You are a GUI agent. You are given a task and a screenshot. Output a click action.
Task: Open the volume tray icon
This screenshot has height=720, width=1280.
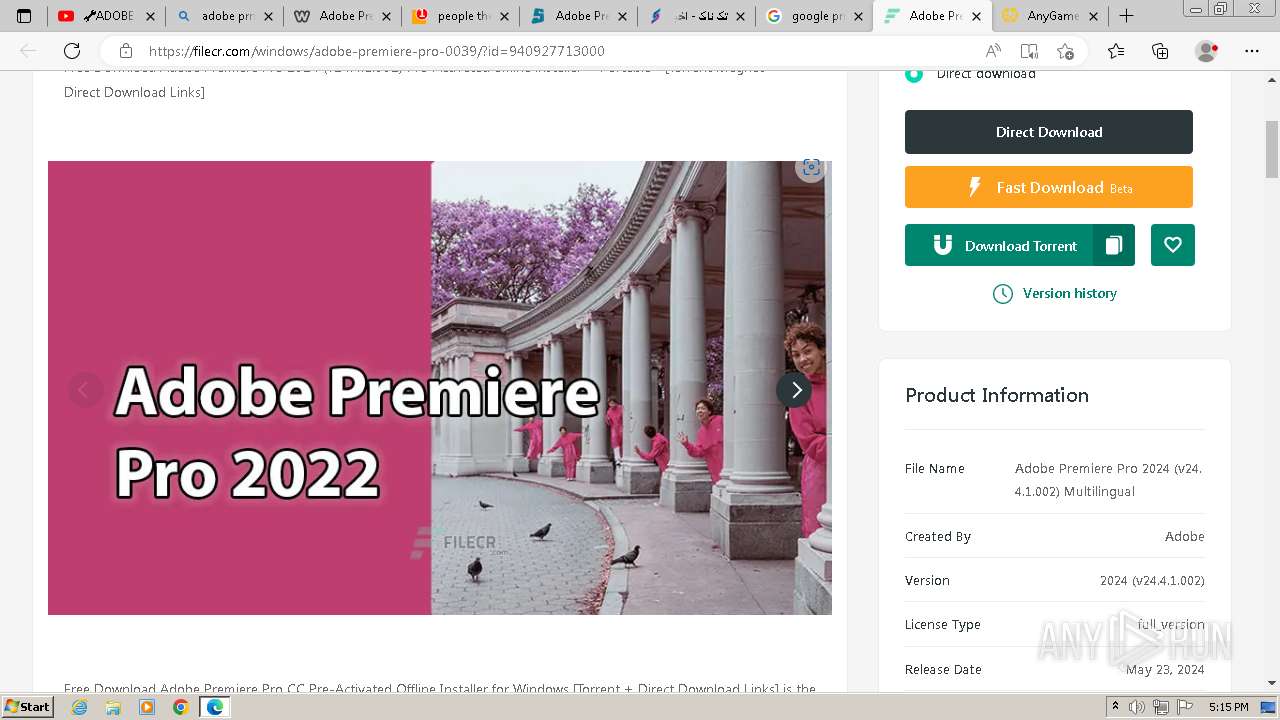point(1137,707)
